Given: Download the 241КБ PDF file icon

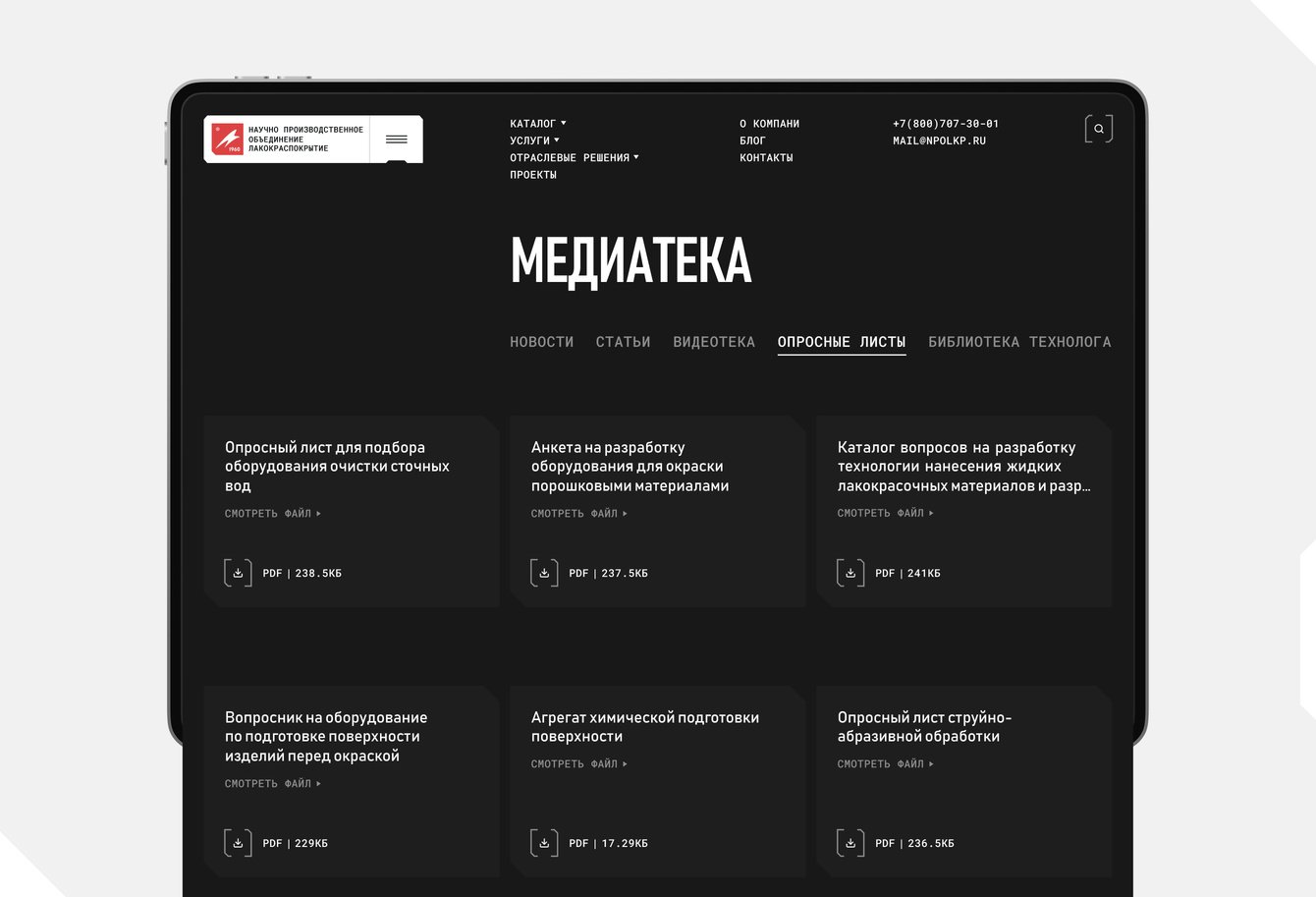Looking at the screenshot, I should tap(850, 573).
